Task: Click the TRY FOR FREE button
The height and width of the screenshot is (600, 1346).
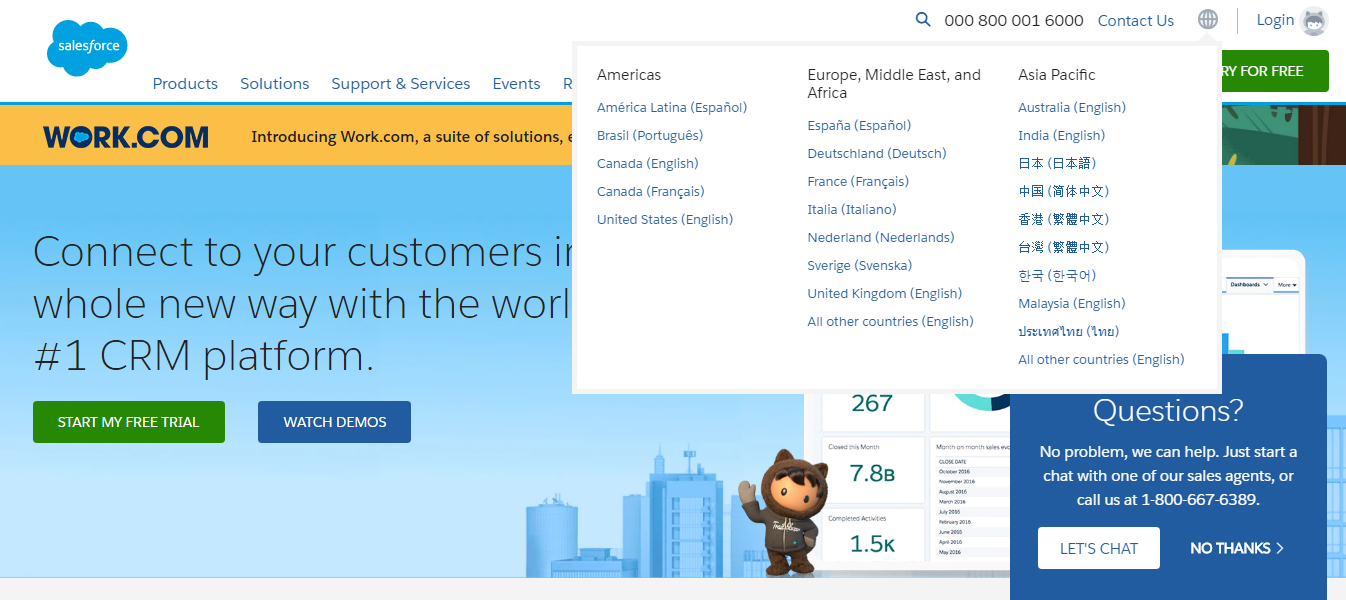Action: [x=1273, y=71]
